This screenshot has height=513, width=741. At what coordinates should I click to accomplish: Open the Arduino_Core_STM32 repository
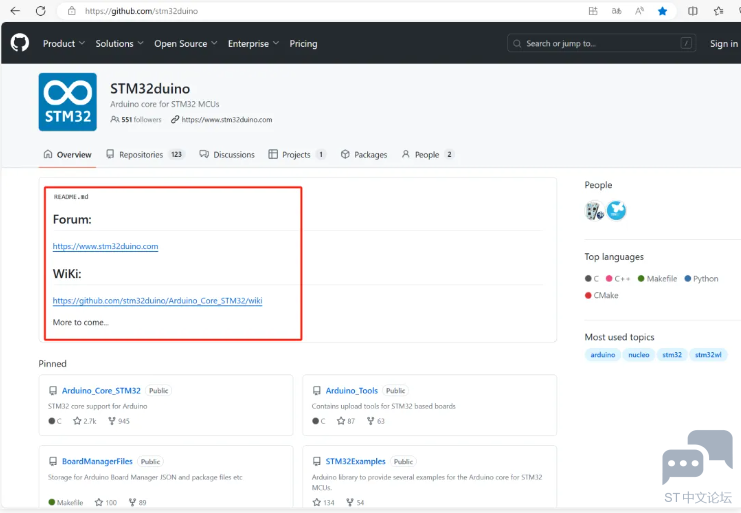[x=101, y=391]
